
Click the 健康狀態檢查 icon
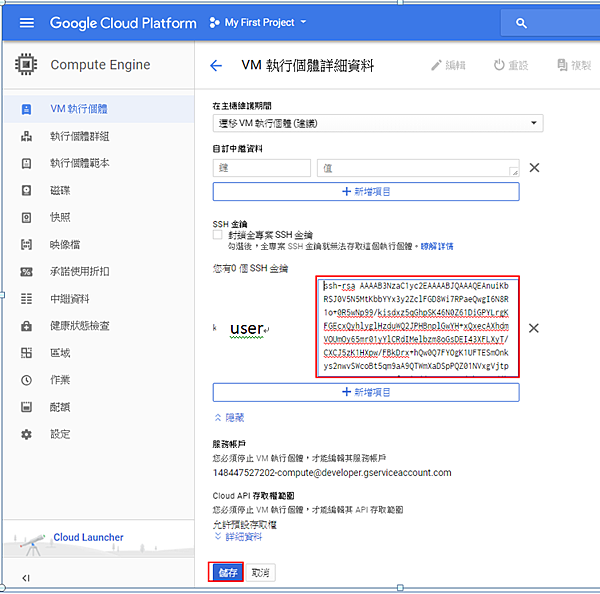pyautogui.click(x=26, y=326)
